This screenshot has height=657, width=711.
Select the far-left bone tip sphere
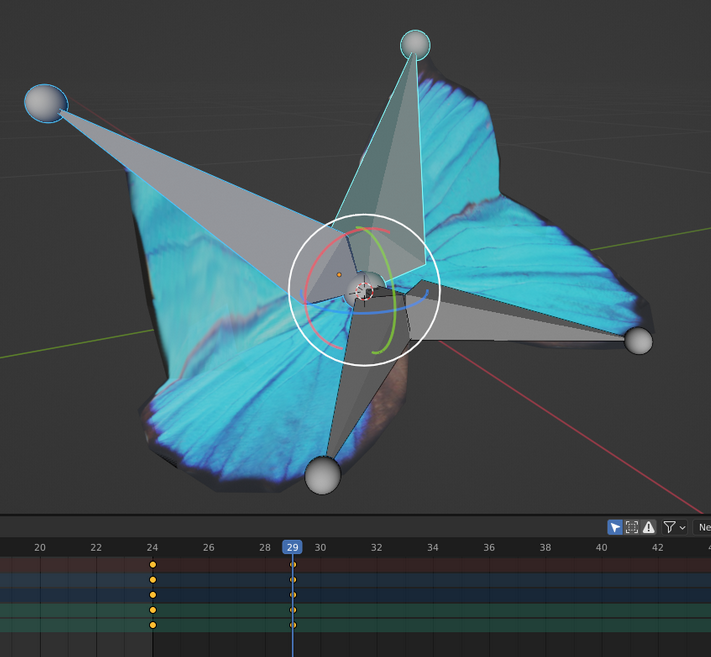(x=46, y=103)
